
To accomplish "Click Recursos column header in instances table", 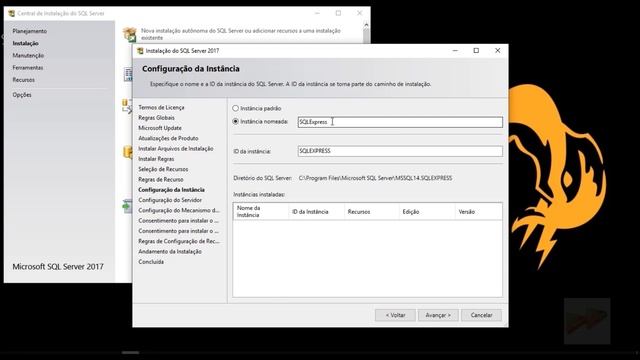I will tap(372, 211).
